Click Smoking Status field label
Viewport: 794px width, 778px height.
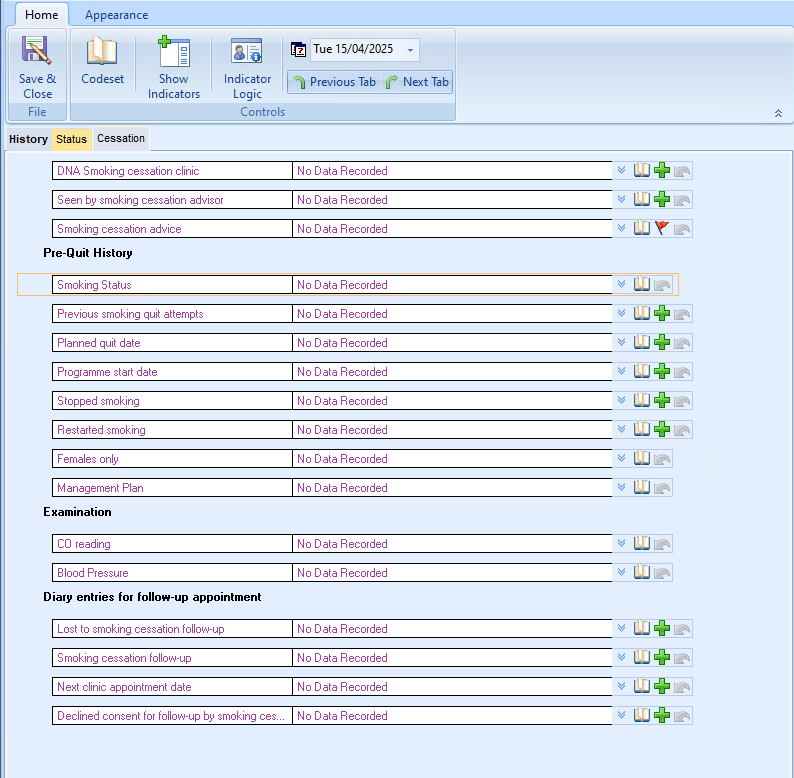172,285
